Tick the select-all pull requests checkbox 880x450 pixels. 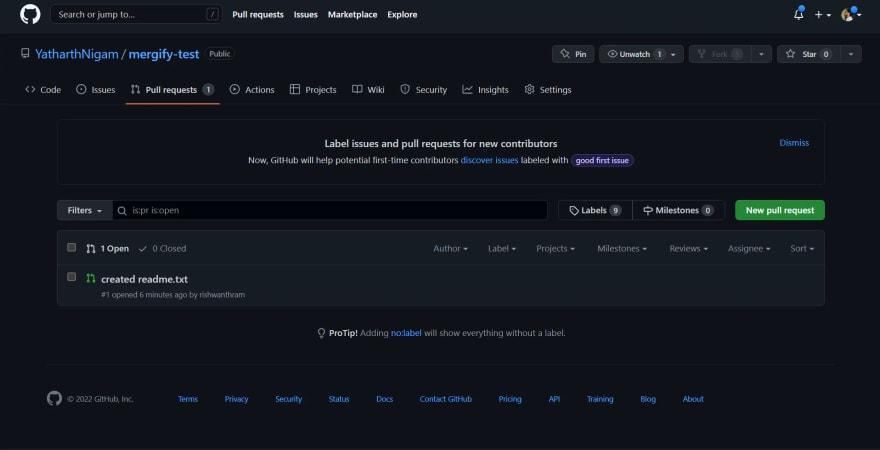click(71, 247)
